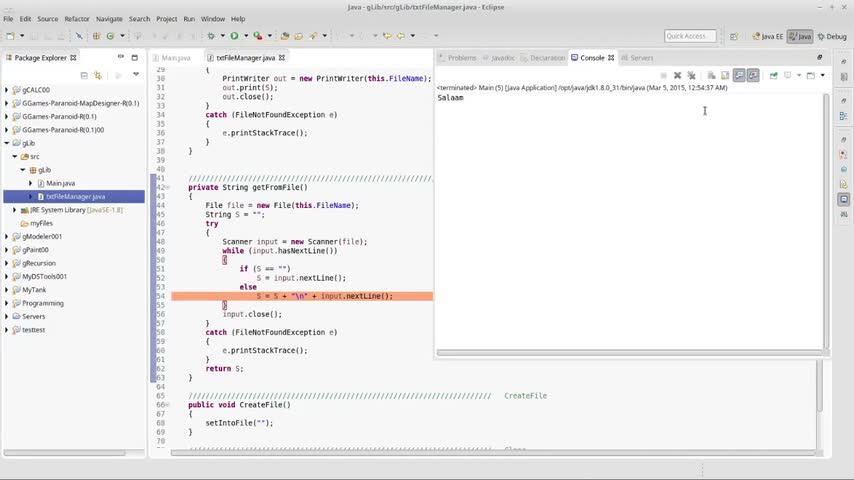Click the editor horizontal scrollbar

[x=493, y=453]
